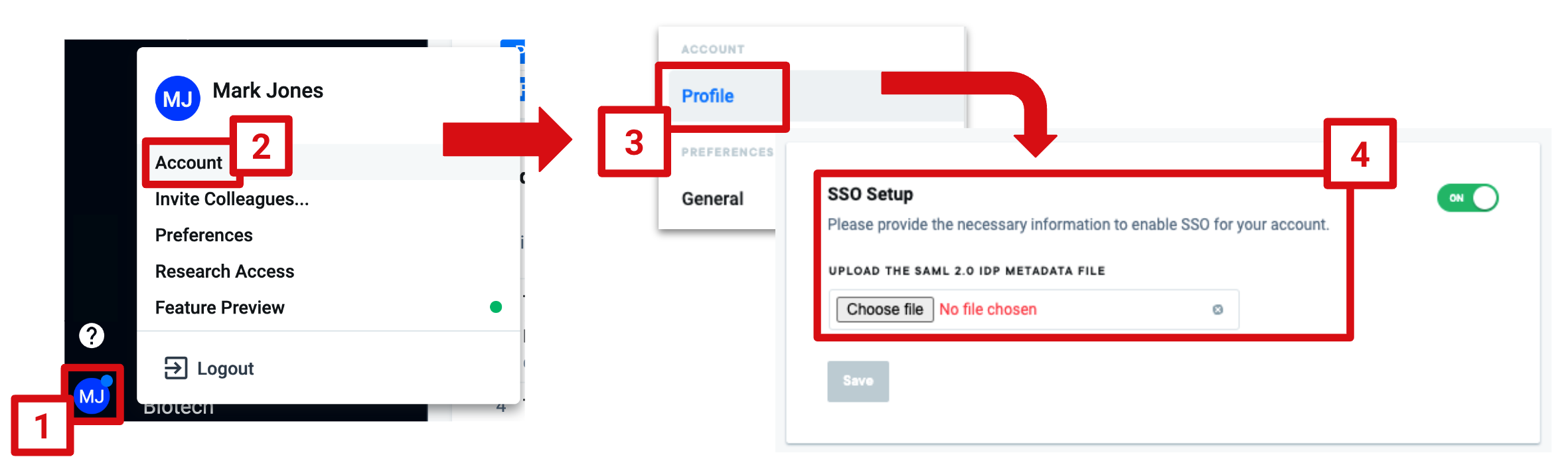Open Preferences from the user menu
This screenshot has width=1568, height=465.
203,234
